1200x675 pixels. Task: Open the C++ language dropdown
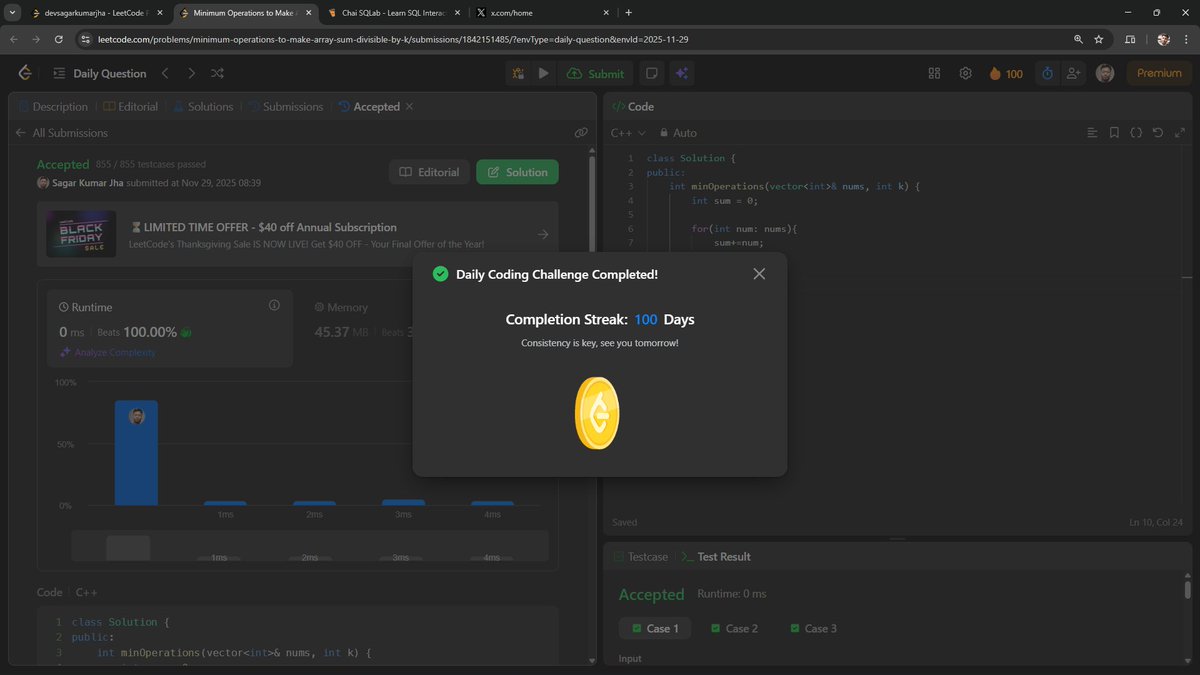point(628,133)
